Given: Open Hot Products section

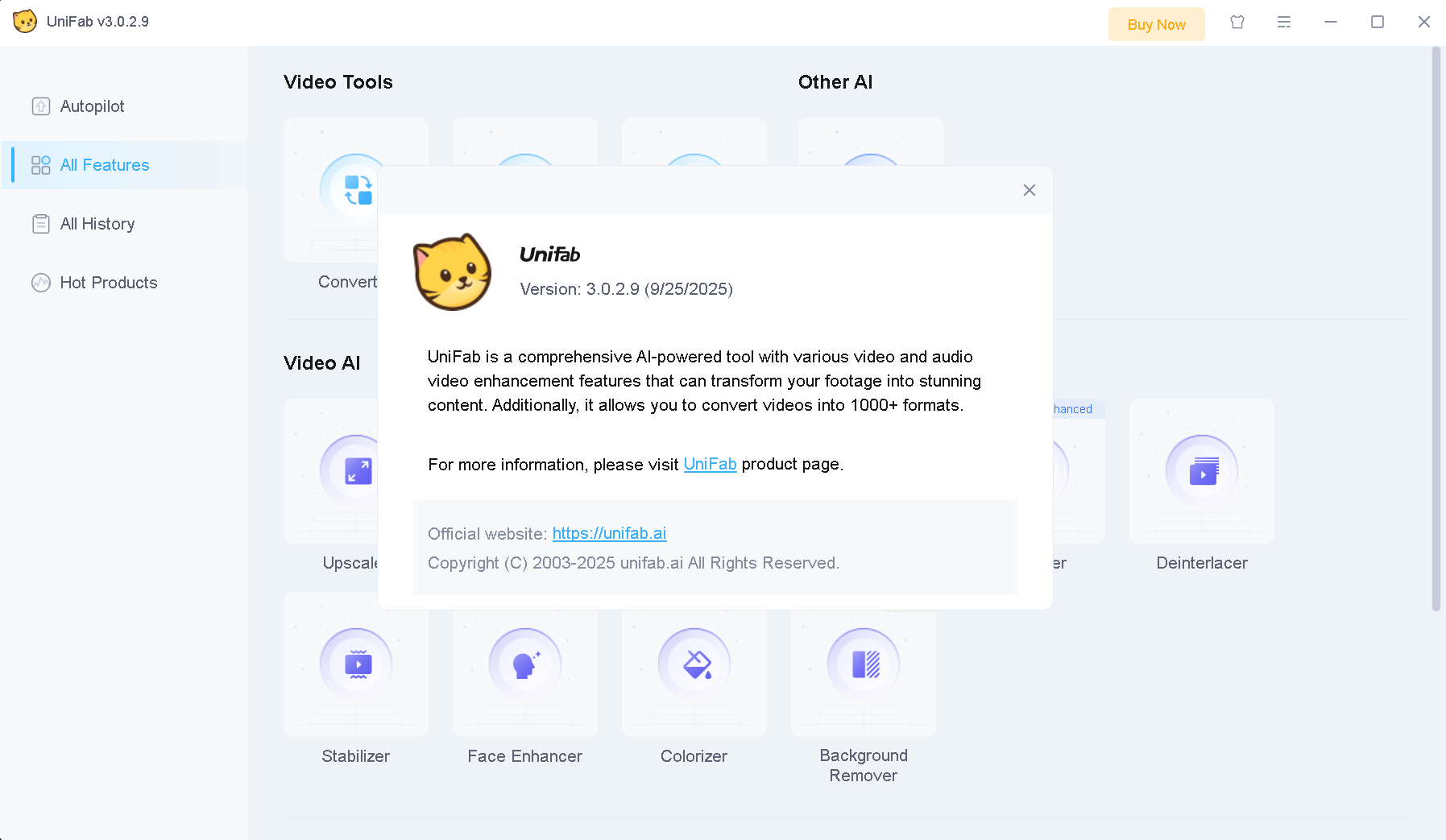Looking at the screenshot, I should (108, 283).
